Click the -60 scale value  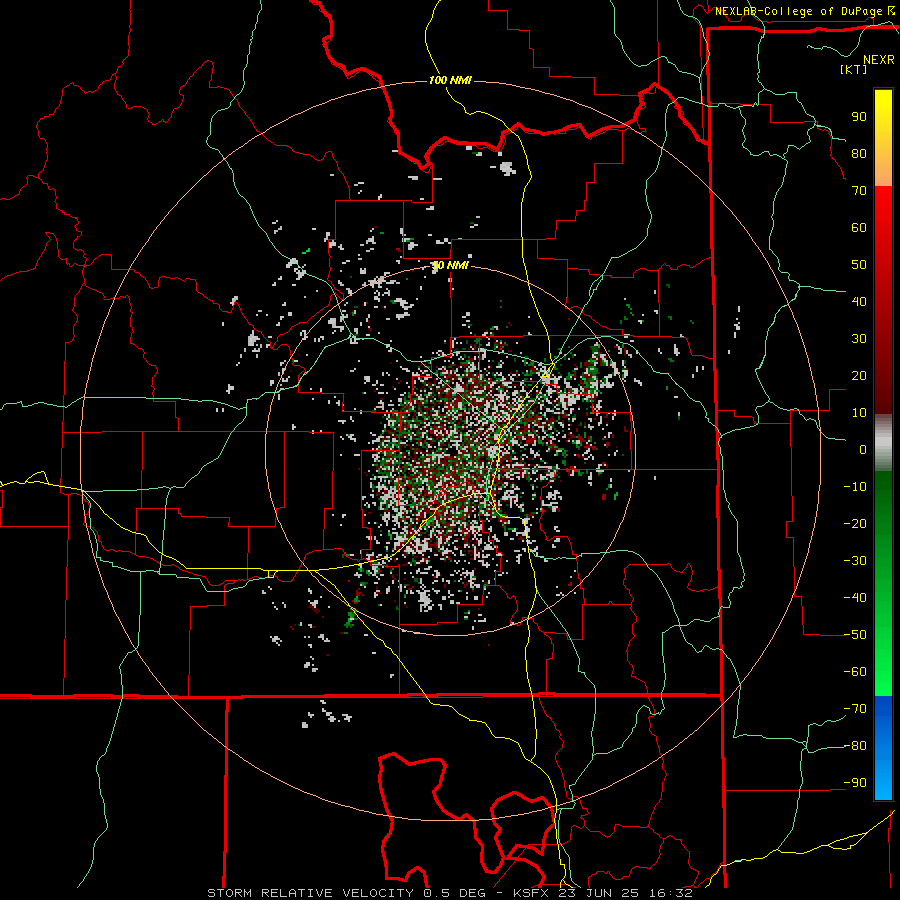point(855,672)
